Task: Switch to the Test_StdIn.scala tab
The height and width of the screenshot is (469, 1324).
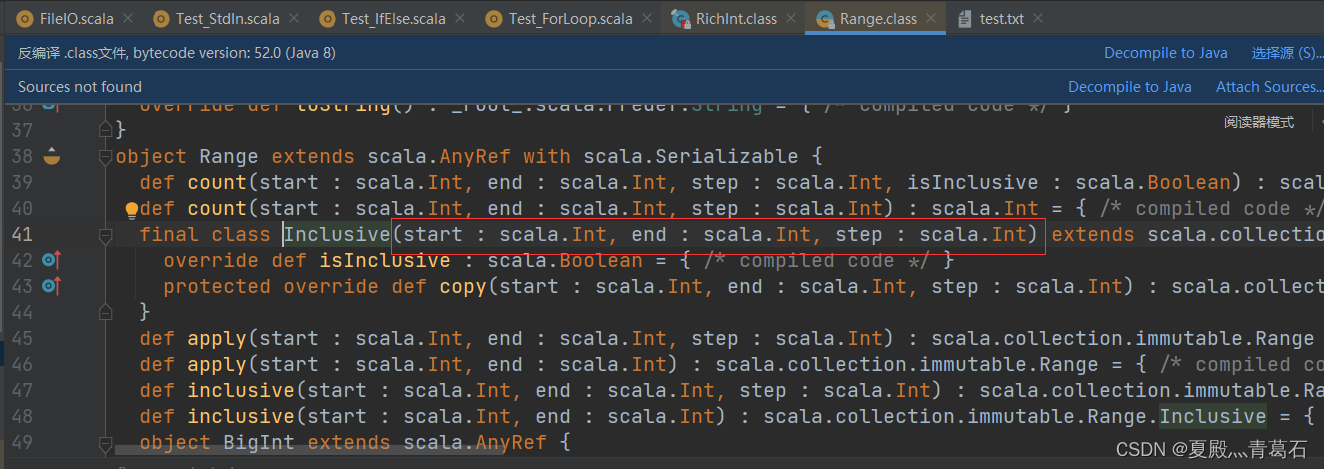Action: [228, 19]
